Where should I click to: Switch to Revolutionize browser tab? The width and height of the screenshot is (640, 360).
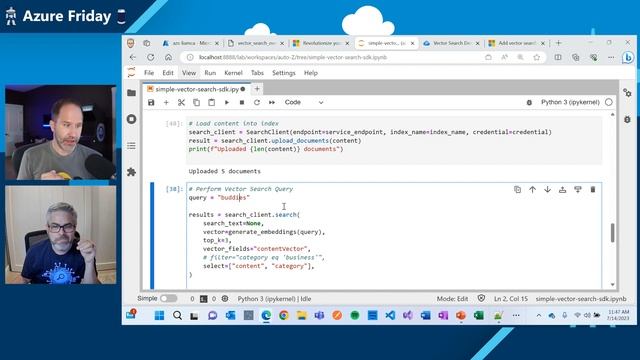(321, 43)
